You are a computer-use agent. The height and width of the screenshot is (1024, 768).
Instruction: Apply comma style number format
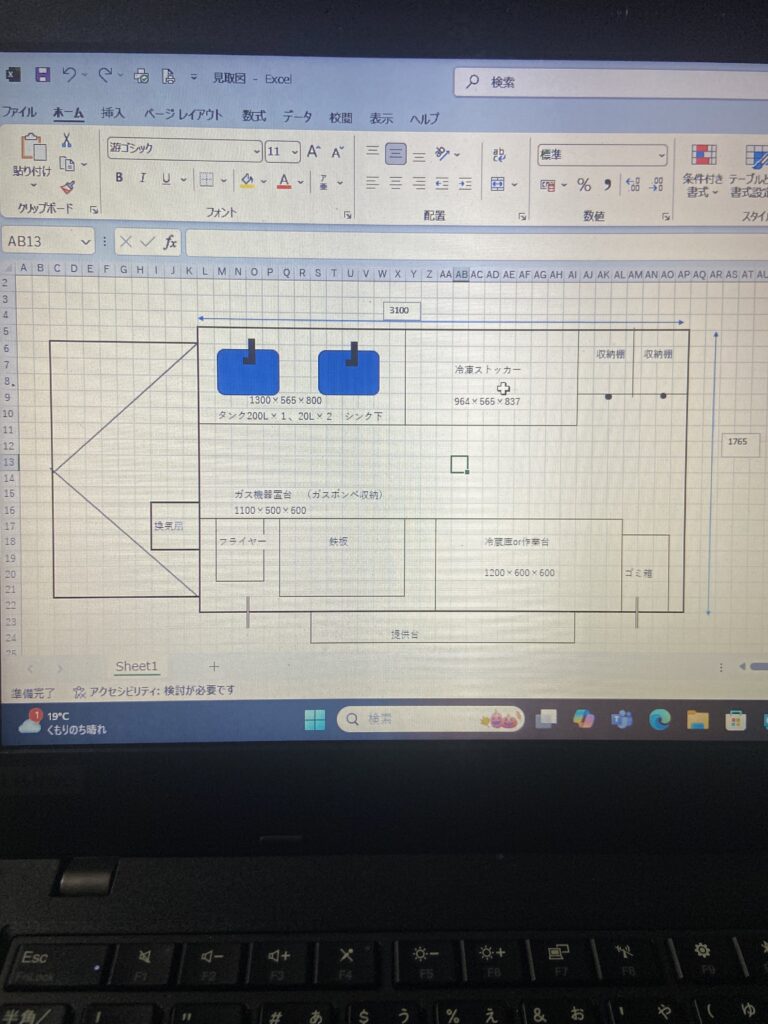point(607,185)
